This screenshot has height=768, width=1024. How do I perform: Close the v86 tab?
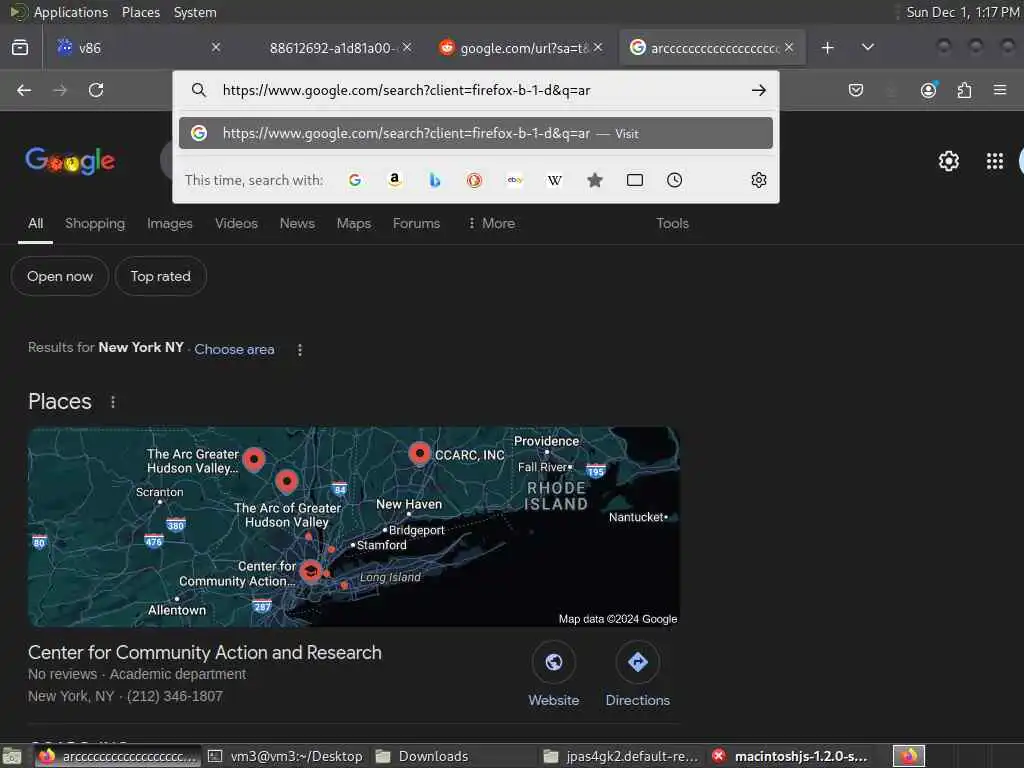pyautogui.click(x=216, y=47)
